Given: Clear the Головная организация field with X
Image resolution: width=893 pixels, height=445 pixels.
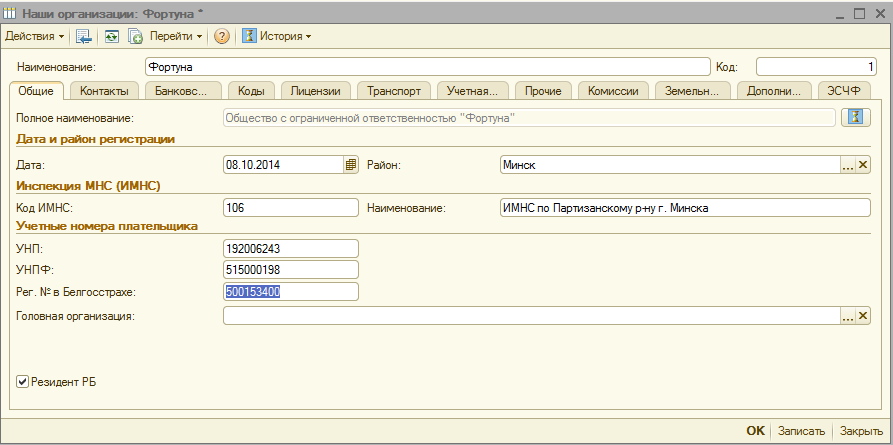Looking at the screenshot, I should pyautogui.click(x=863, y=316).
